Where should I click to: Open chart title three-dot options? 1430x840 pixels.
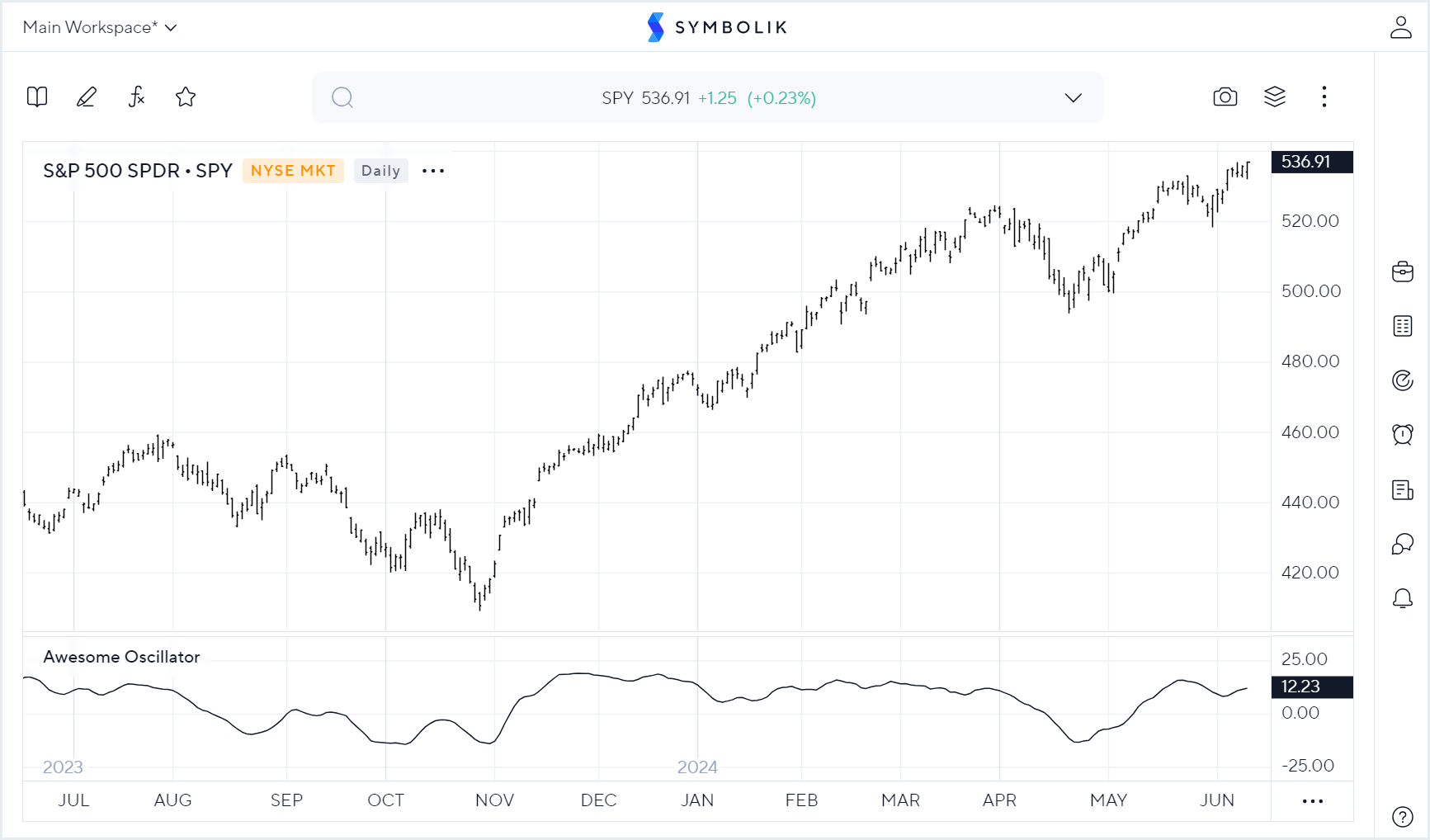pos(433,171)
